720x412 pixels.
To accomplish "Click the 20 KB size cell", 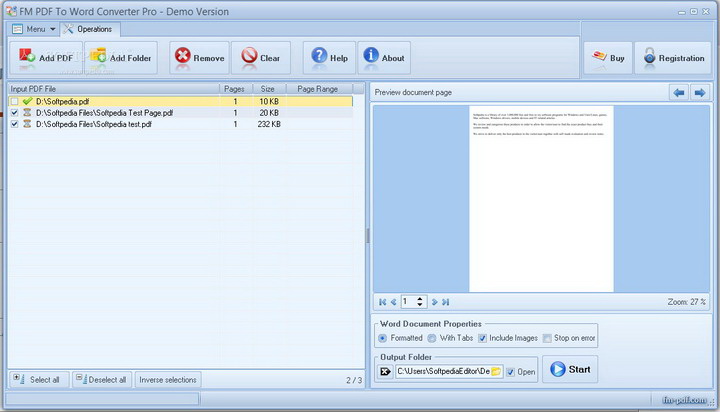I will point(269,113).
